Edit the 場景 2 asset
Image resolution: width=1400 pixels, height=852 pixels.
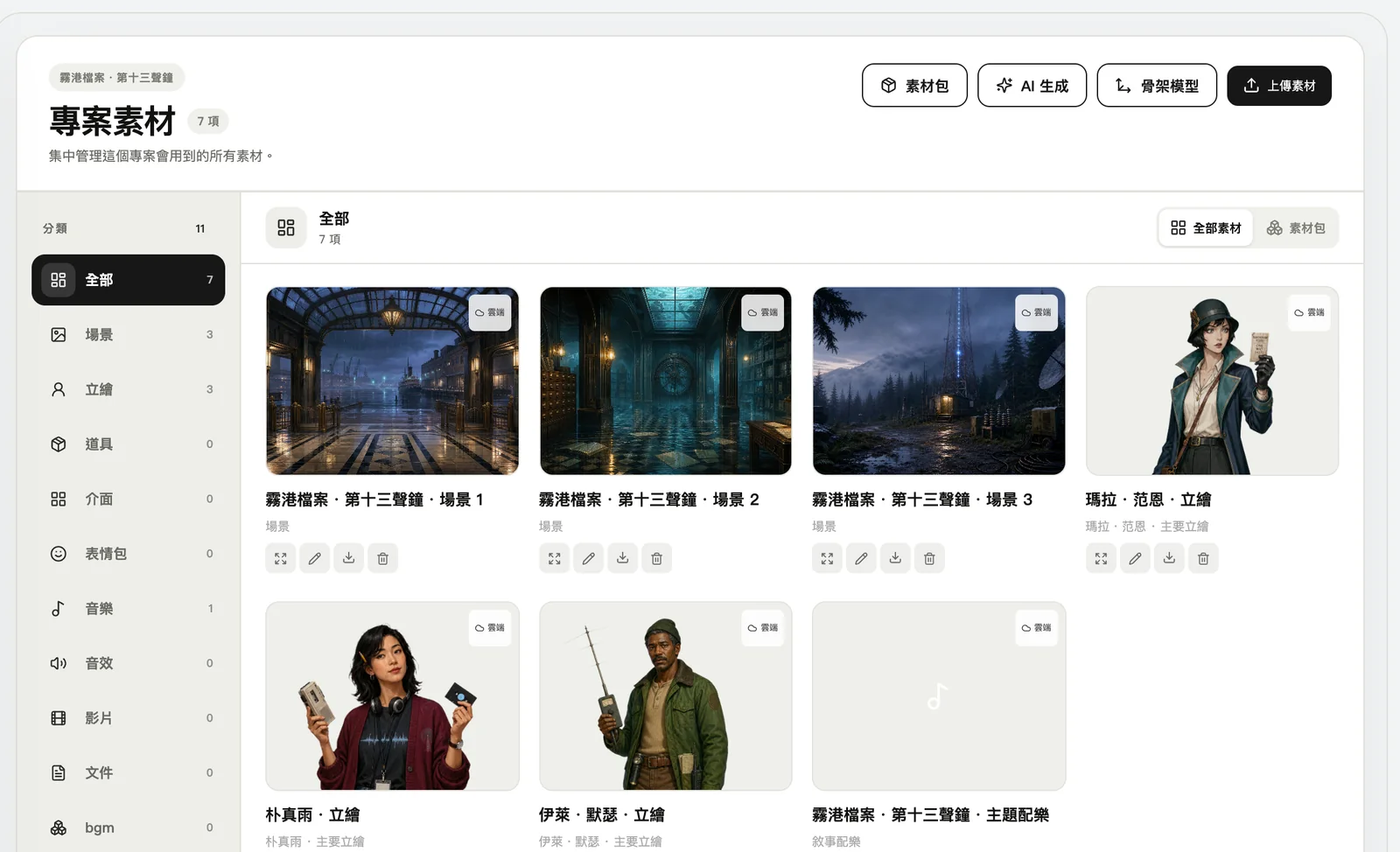[589, 558]
